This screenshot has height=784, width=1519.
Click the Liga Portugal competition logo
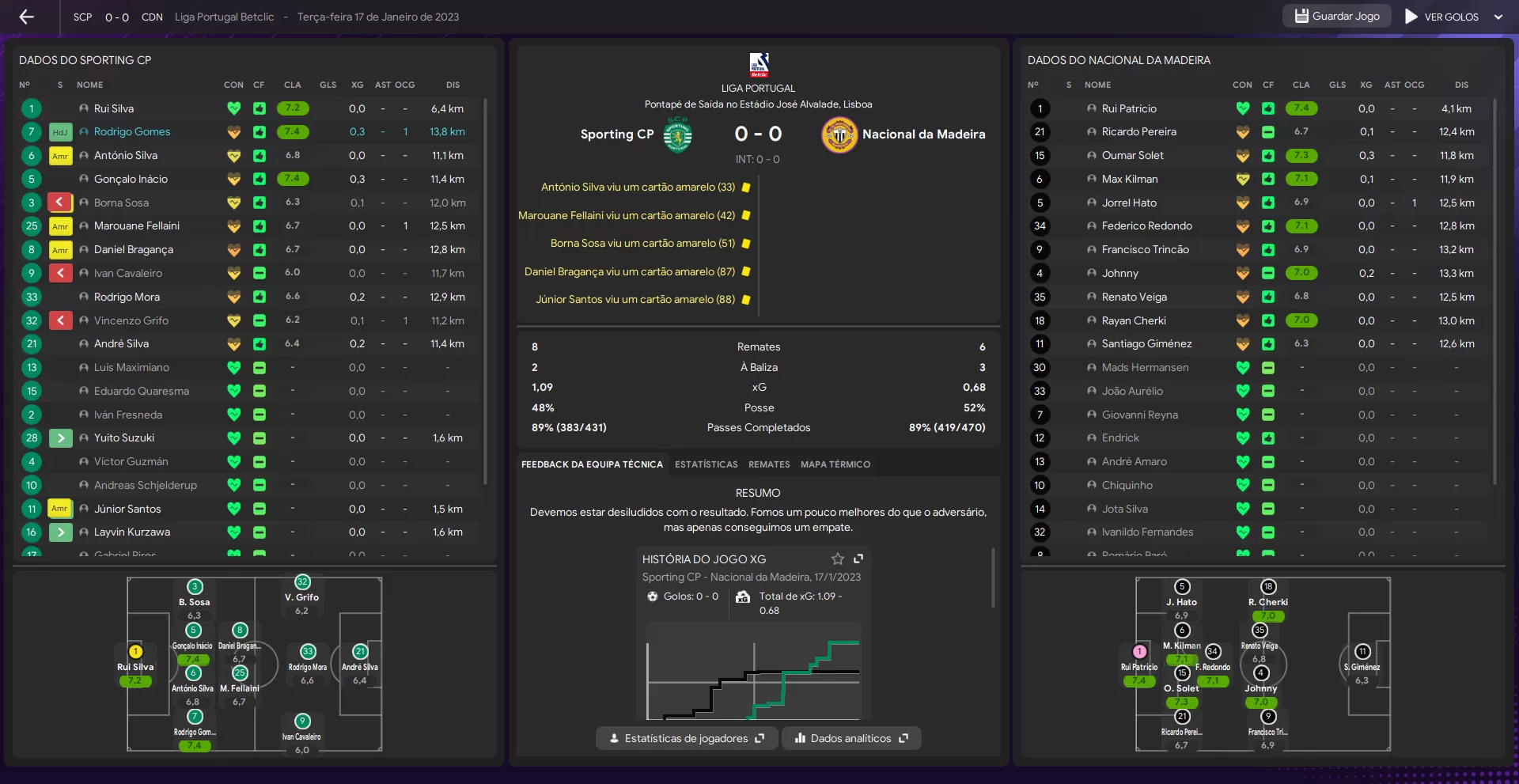pos(759,65)
